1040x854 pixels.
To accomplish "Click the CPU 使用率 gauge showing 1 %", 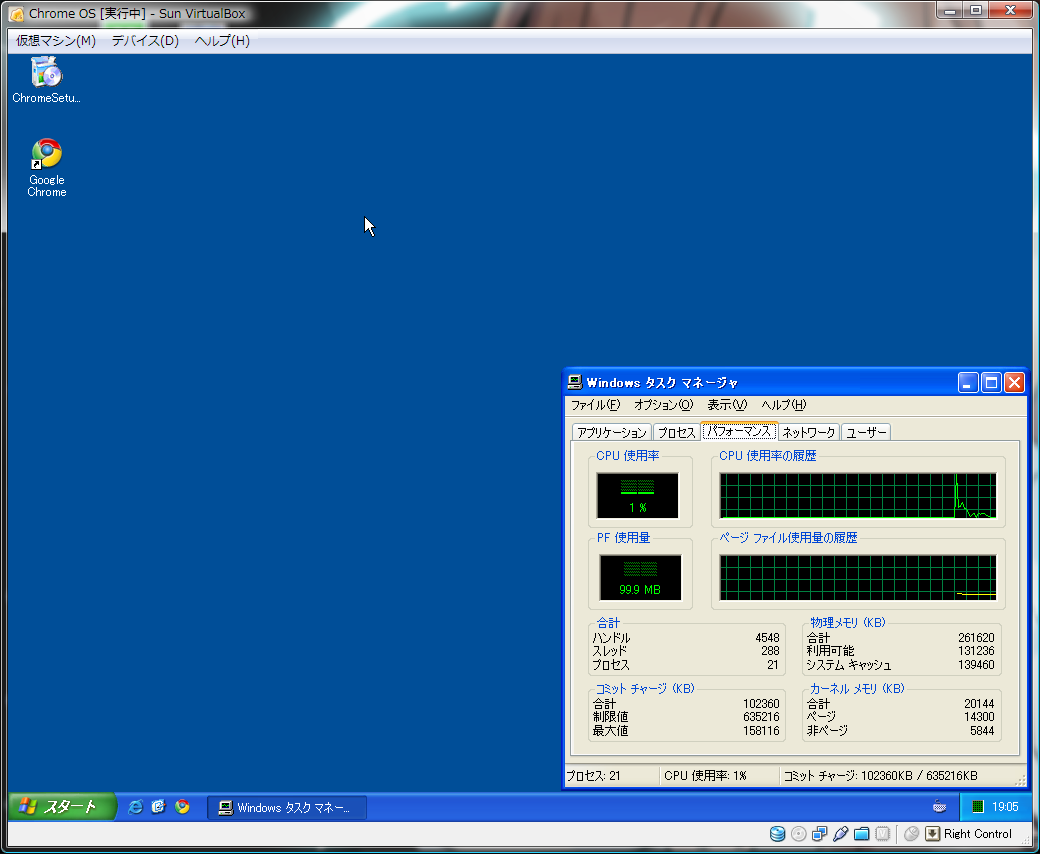I will pyautogui.click(x=637, y=495).
